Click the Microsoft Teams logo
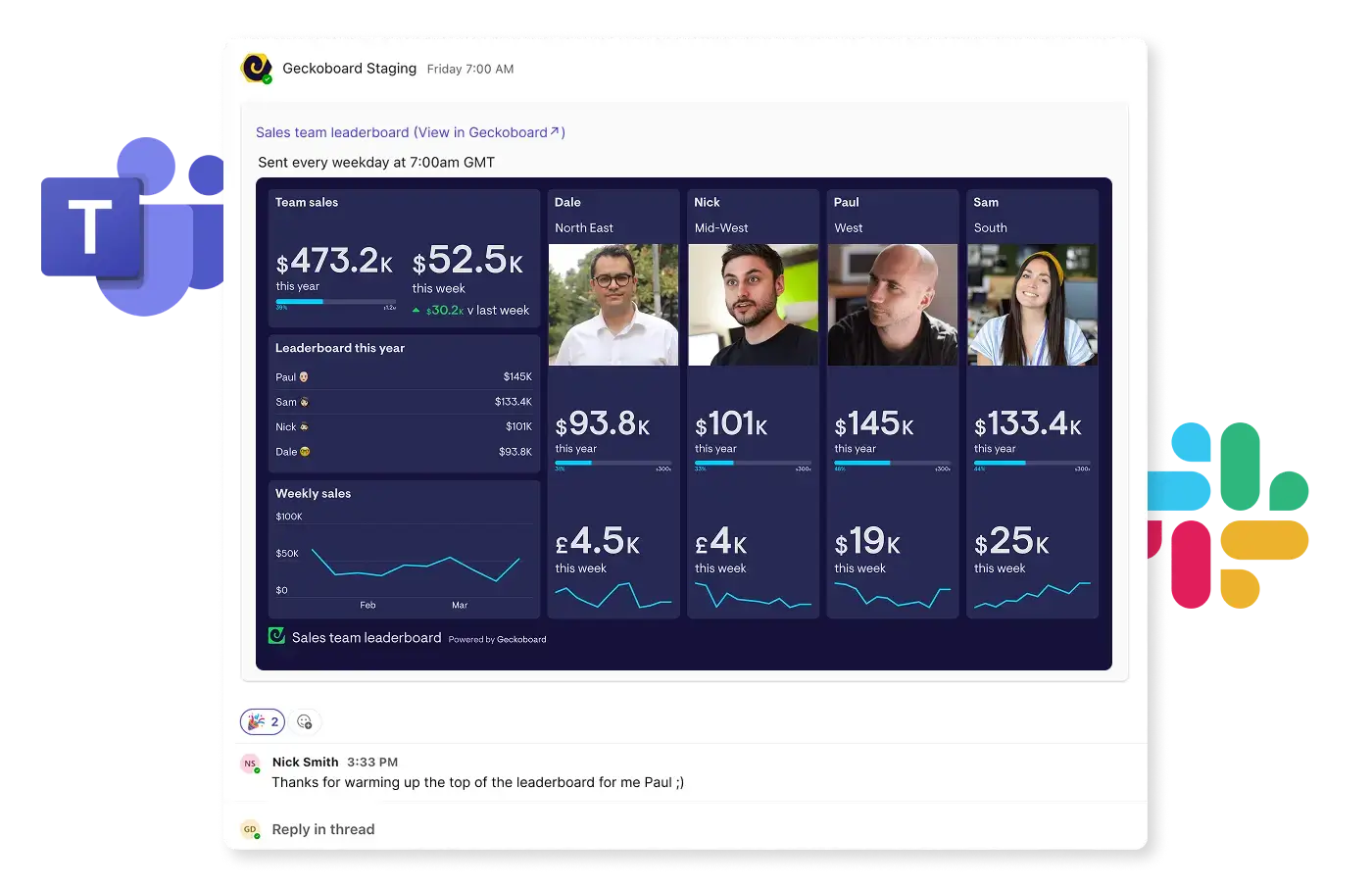Image resolution: width=1372 pixels, height=888 pixels. pyautogui.click(x=132, y=226)
